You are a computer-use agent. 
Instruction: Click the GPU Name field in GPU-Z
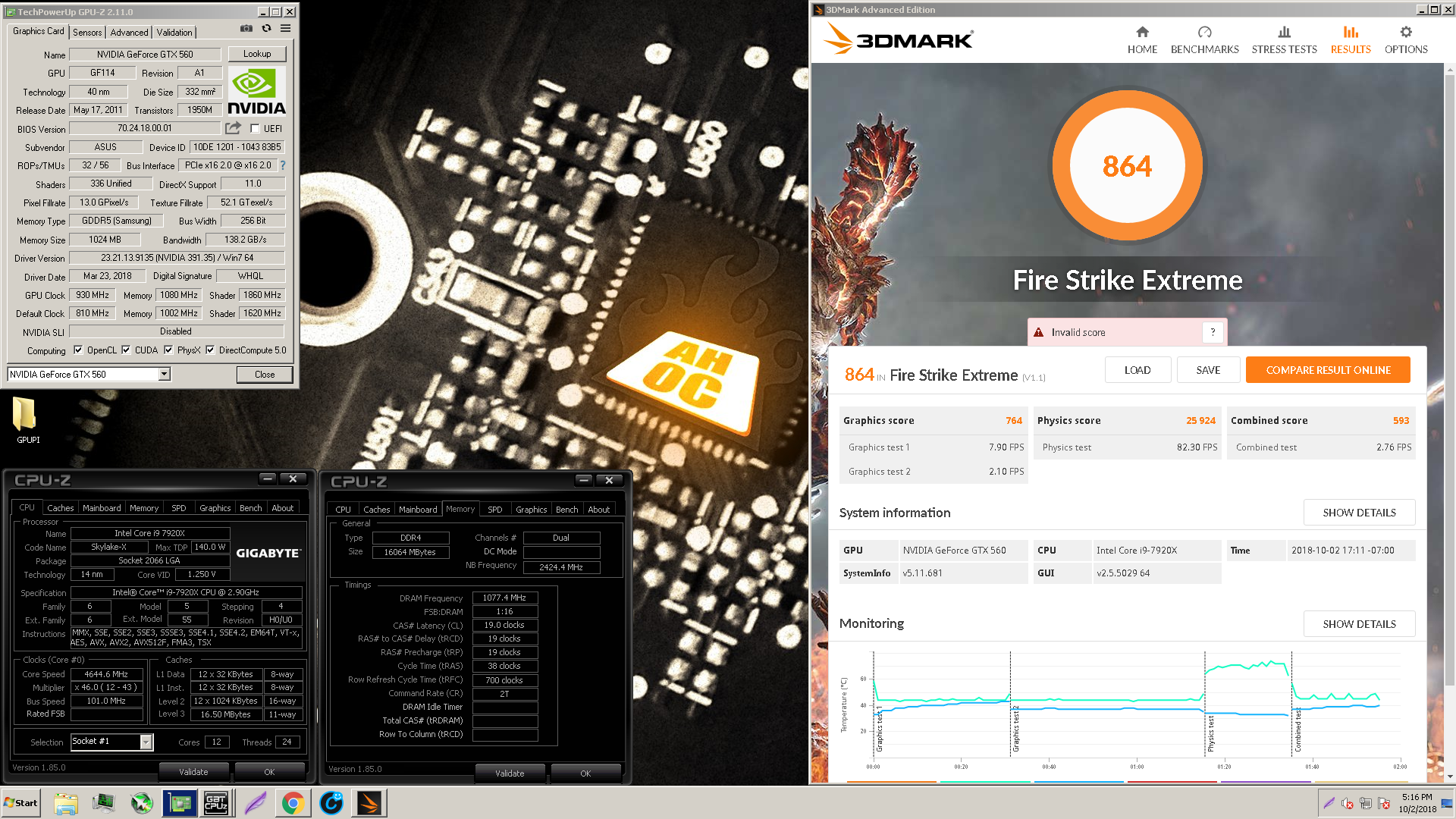click(145, 55)
